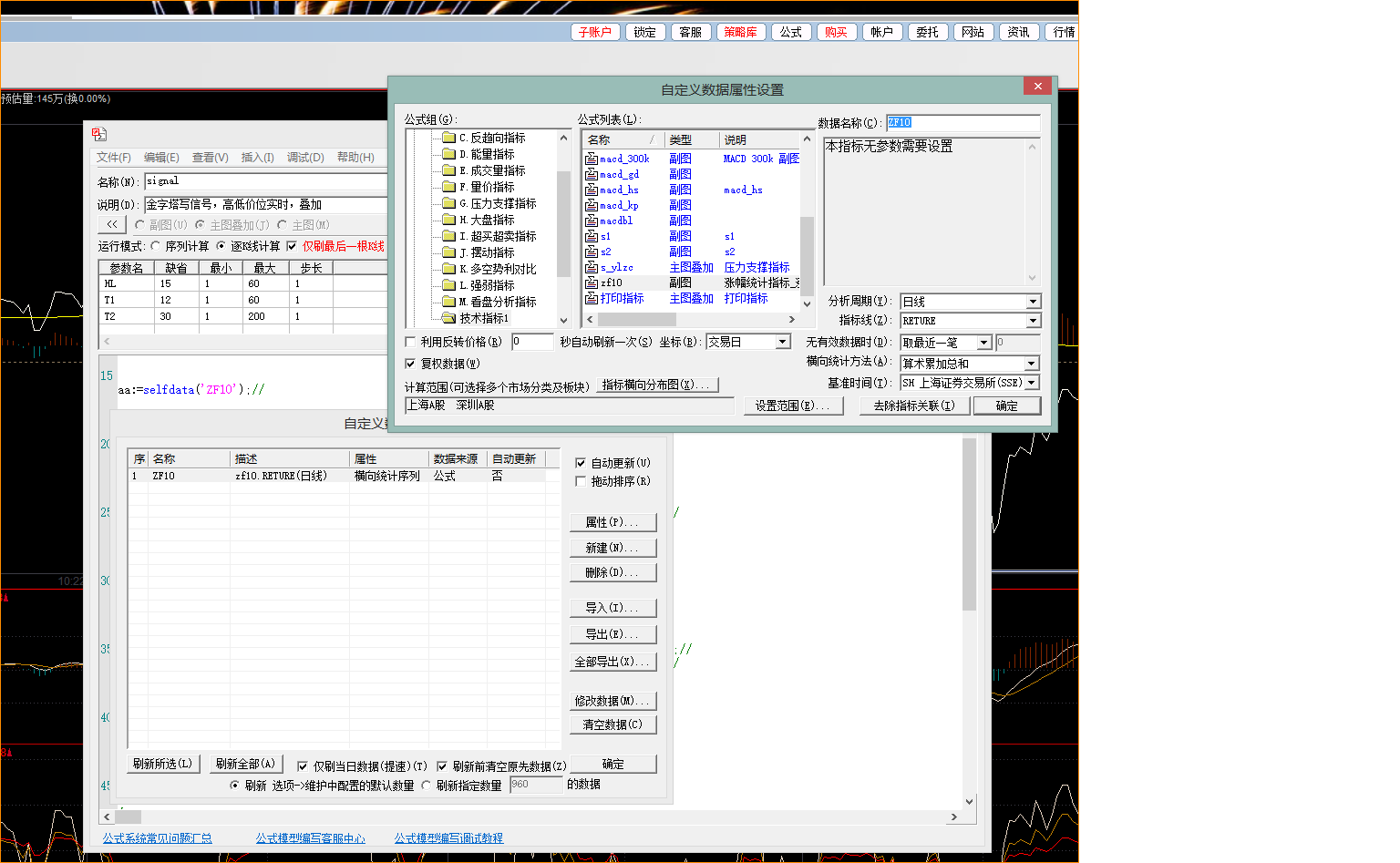Click formula group vertical scrollbar thumb
The width and height of the screenshot is (1400, 863).
coord(563,224)
